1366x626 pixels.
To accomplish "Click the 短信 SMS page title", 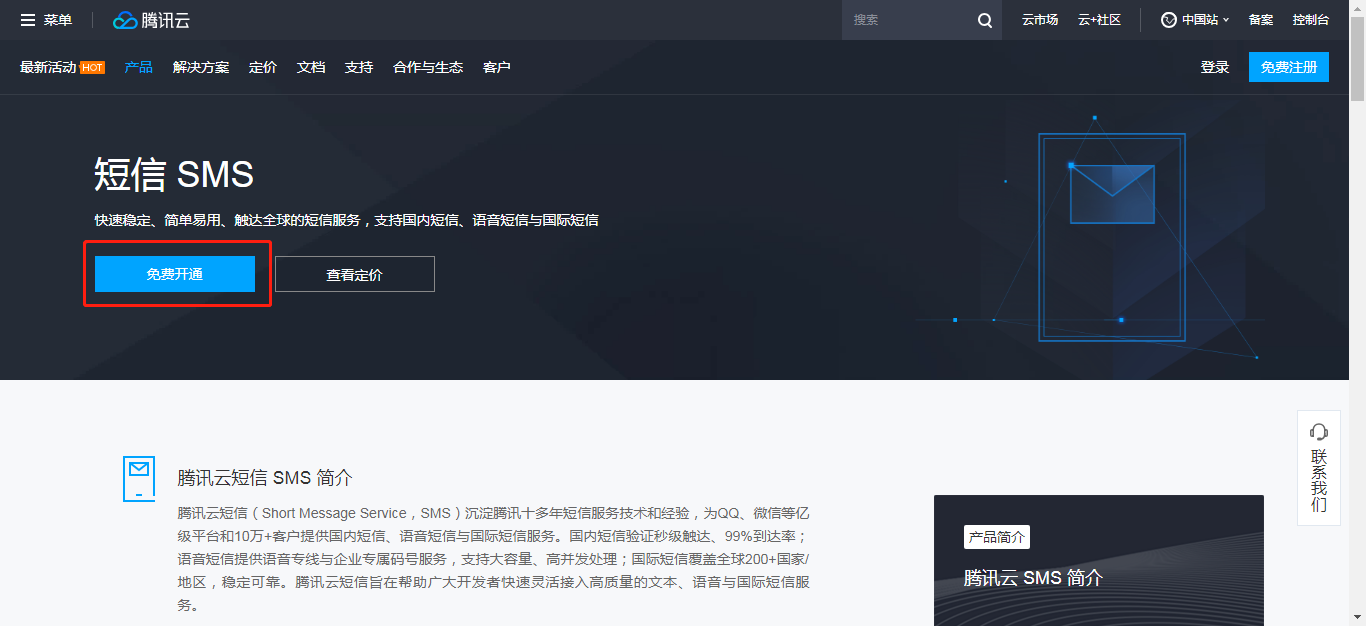I will click(x=174, y=175).
